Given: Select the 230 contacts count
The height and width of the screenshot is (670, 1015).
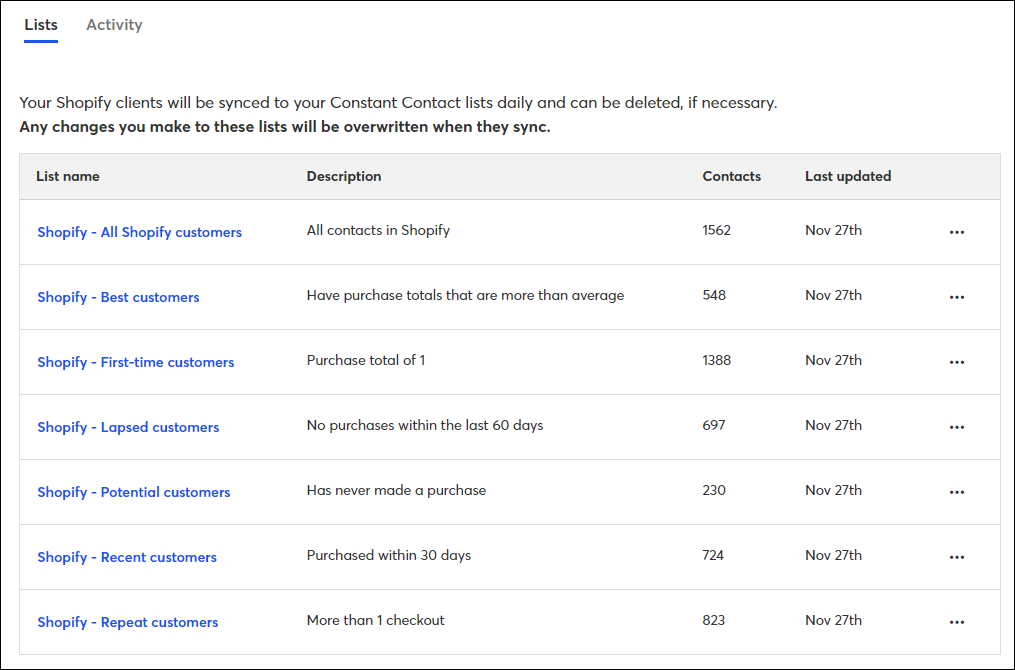Looking at the screenshot, I should (714, 490).
